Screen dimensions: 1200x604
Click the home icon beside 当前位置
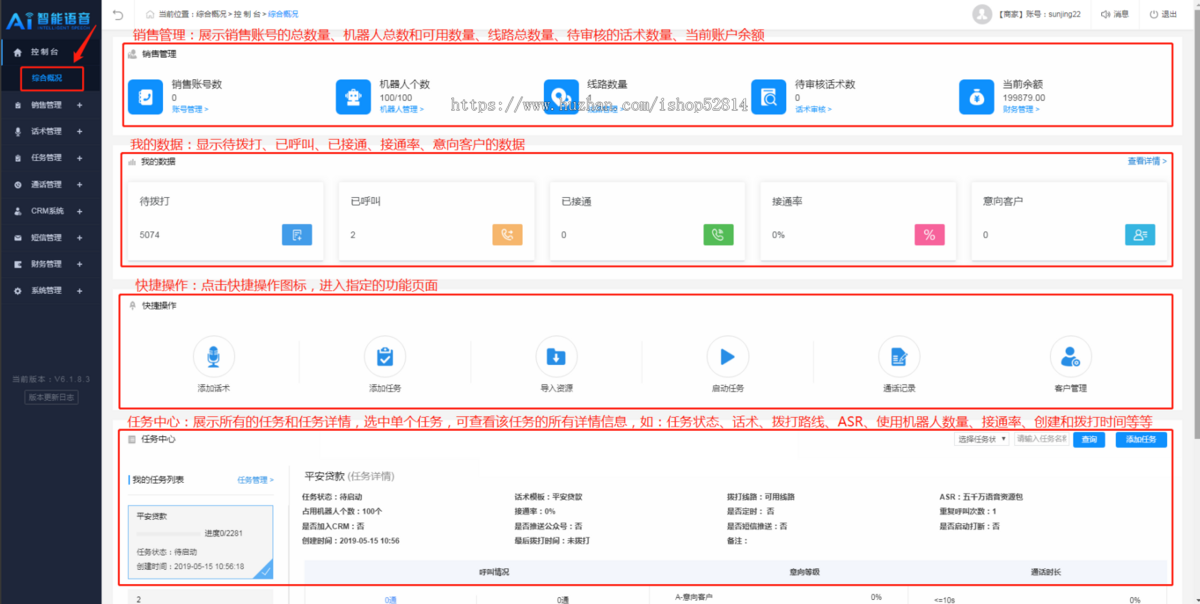(150, 14)
